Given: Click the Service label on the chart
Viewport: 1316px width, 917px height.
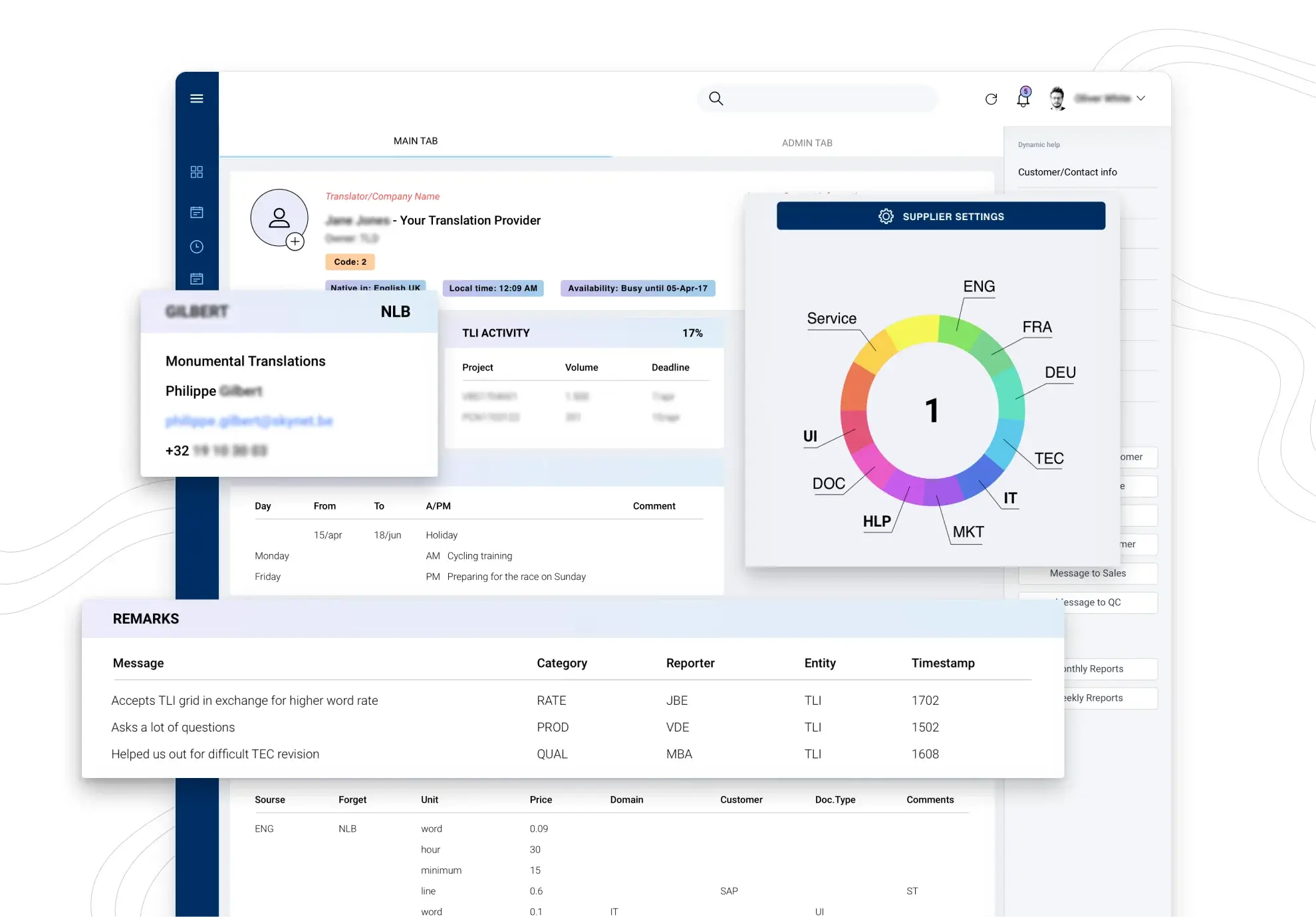Looking at the screenshot, I should (832, 319).
